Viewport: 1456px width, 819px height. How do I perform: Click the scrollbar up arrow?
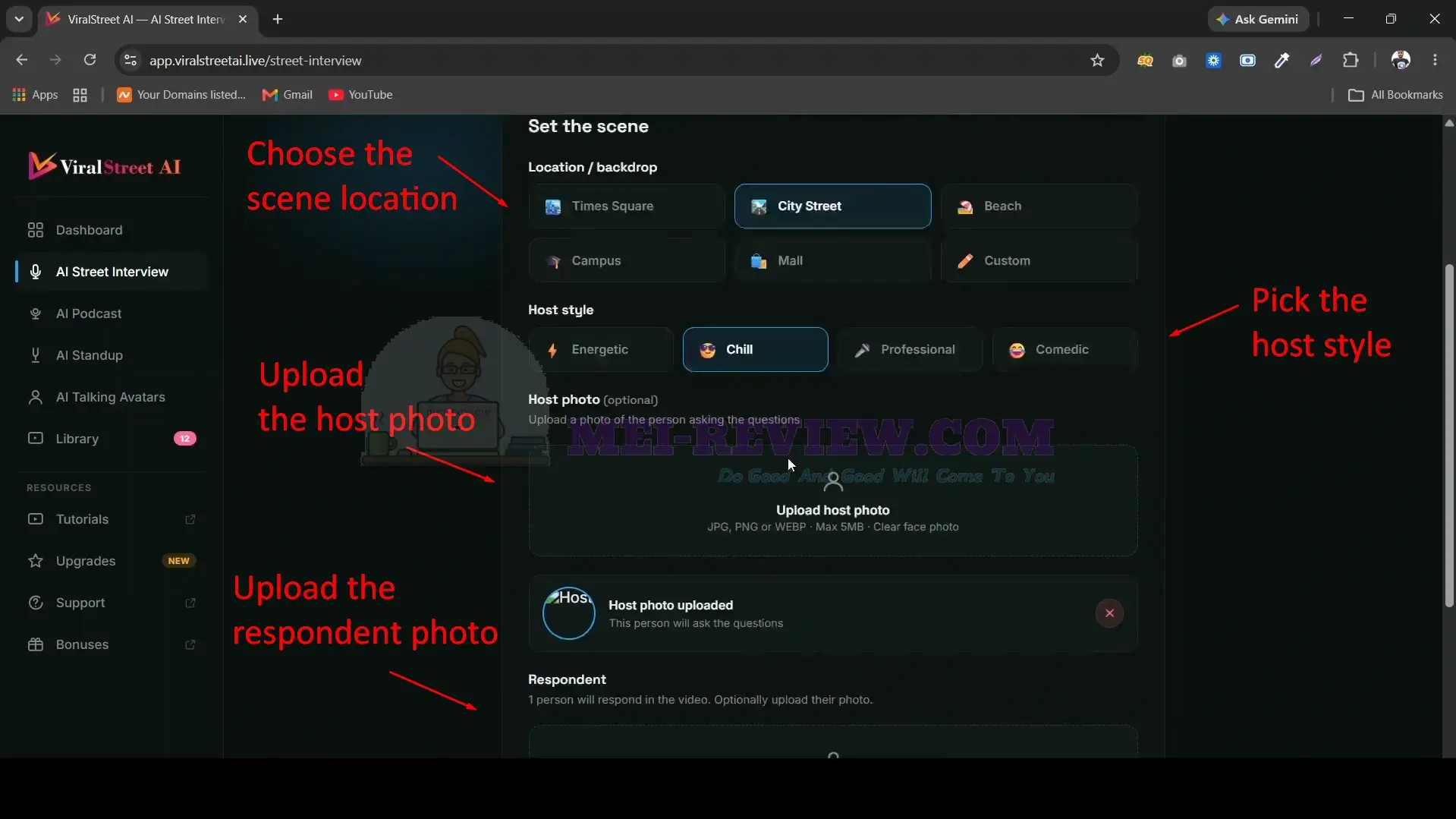pos(1449,122)
